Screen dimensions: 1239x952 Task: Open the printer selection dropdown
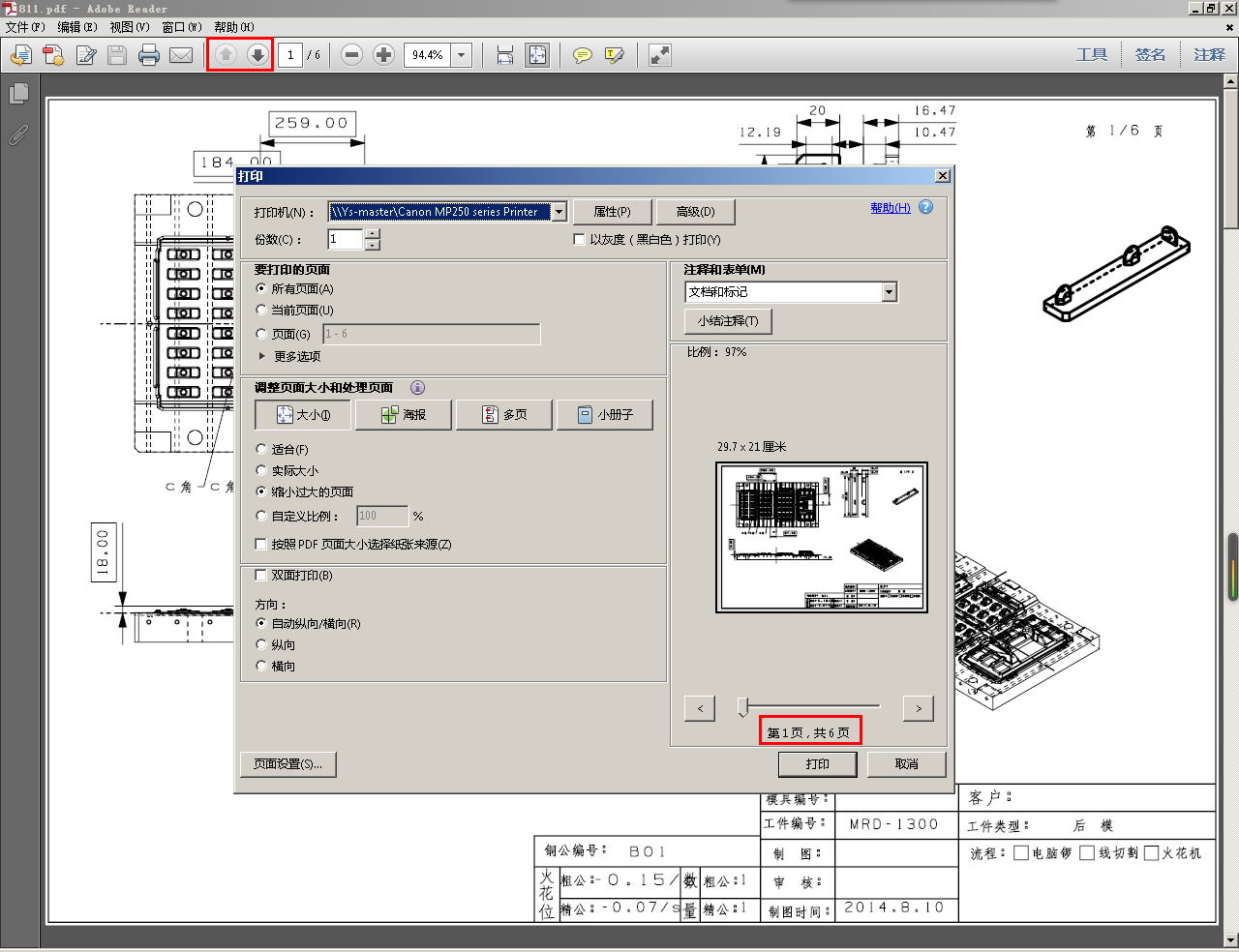[x=559, y=211]
